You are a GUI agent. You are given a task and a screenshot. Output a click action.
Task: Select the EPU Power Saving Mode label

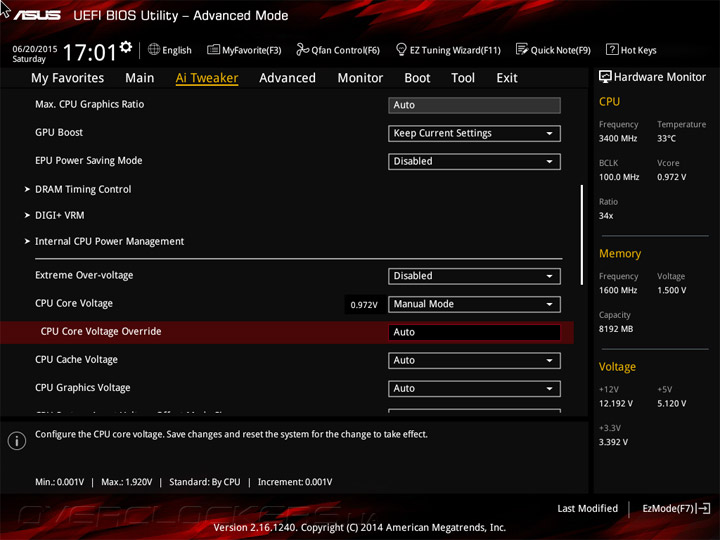89,160
